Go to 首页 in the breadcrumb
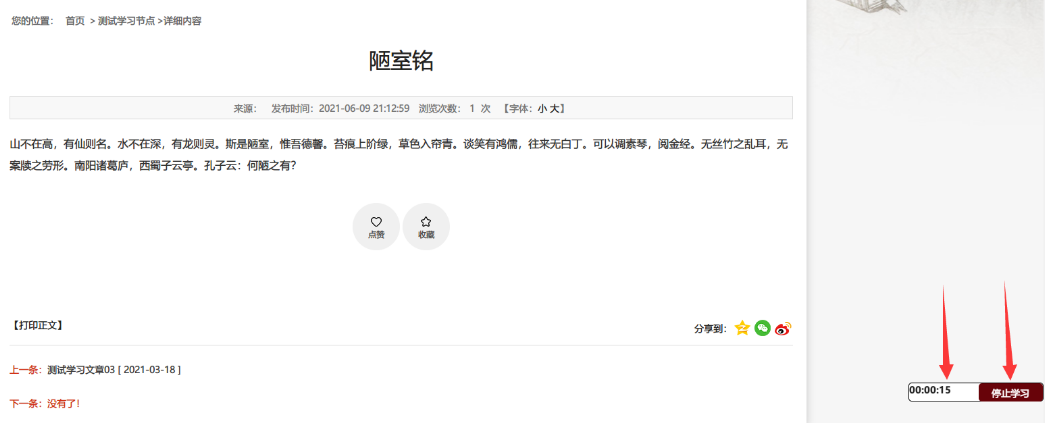Viewport: 1045px width, 423px height. 75,21
